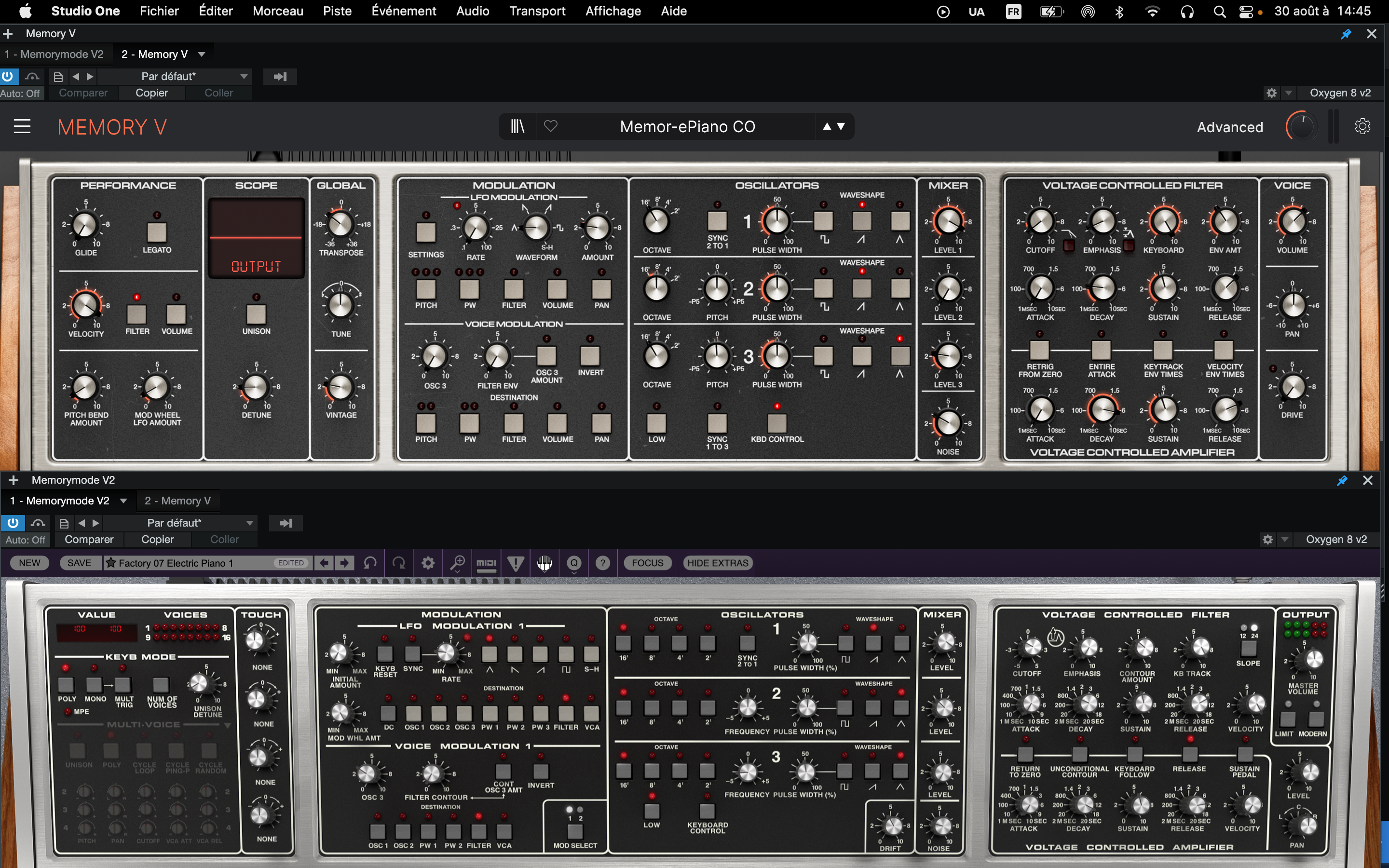The image size is (1389, 868).
Task: Open the Memory V preset browser library
Action: (517, 126)
